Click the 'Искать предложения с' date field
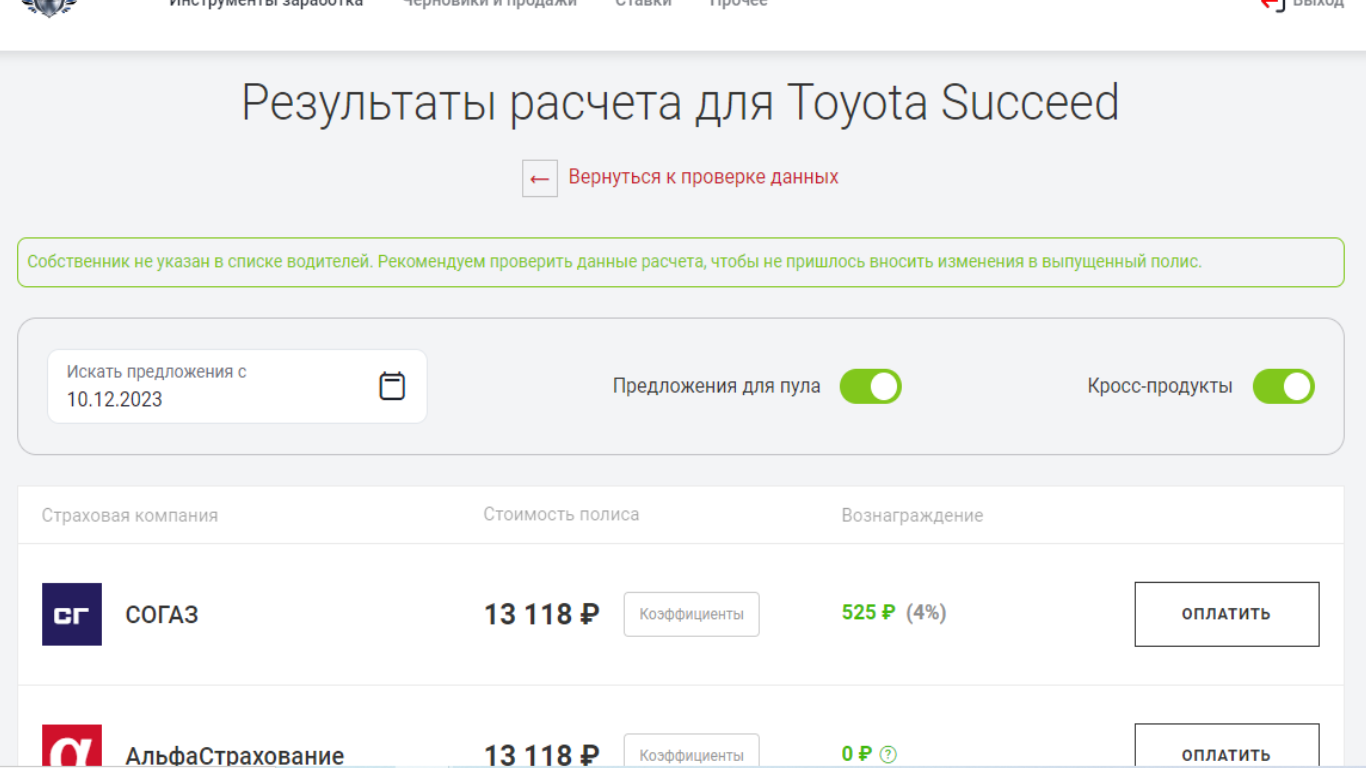 (237, 386)
